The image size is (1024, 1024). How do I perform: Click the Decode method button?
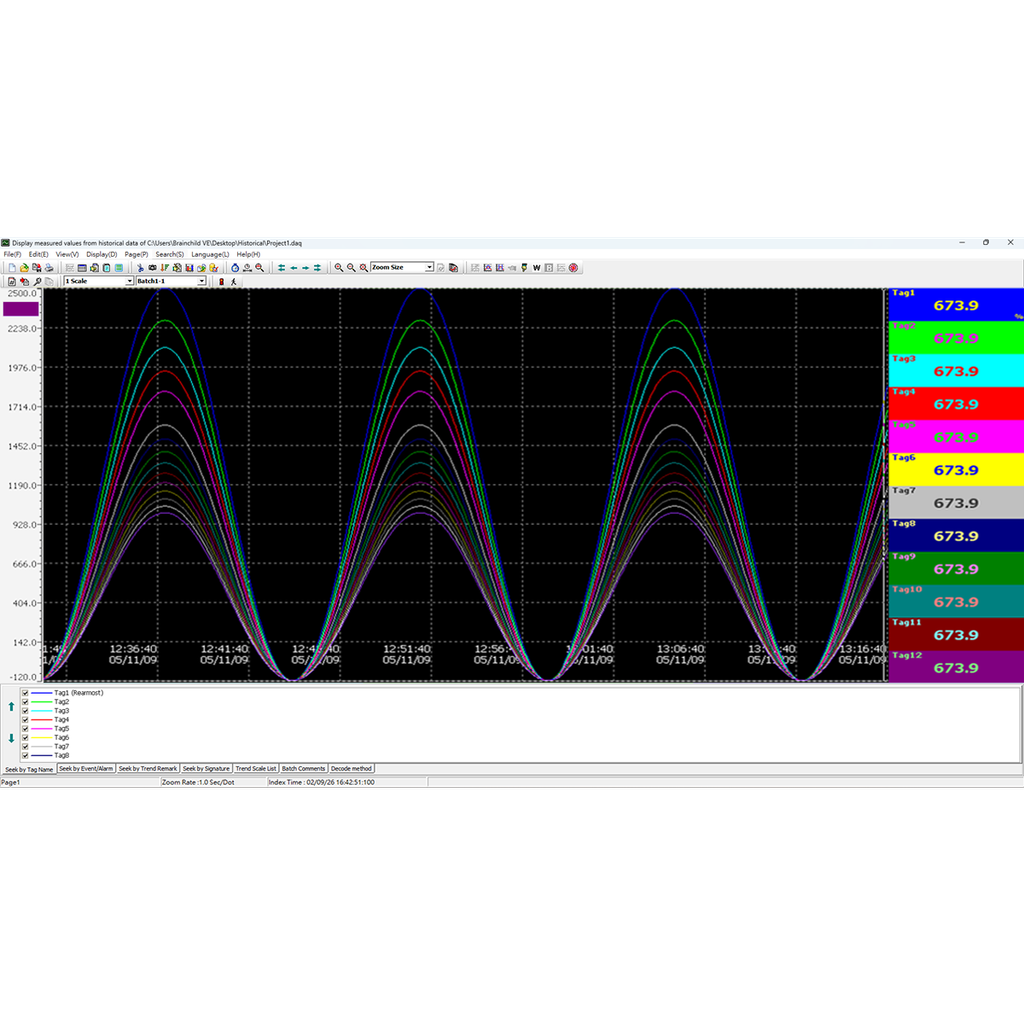352,768
